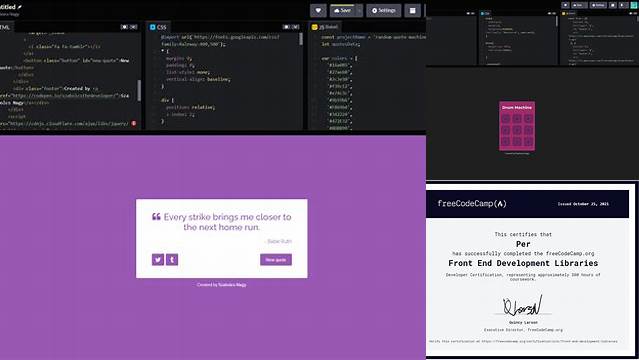Click the blue CSS icon on the CSS tab
The height and width of the screenshot is (360, 639).
(152, 27)
